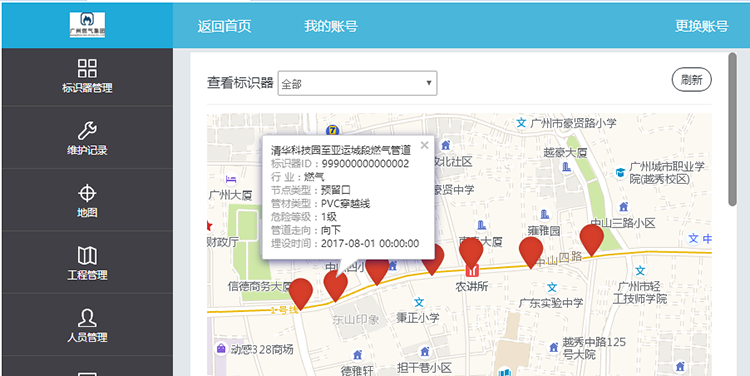Image resolution: width=750 pixels, height=376 pixels.
Task: Click the dropdown arrow beside 全部
Action: click(x=429, y=83)
